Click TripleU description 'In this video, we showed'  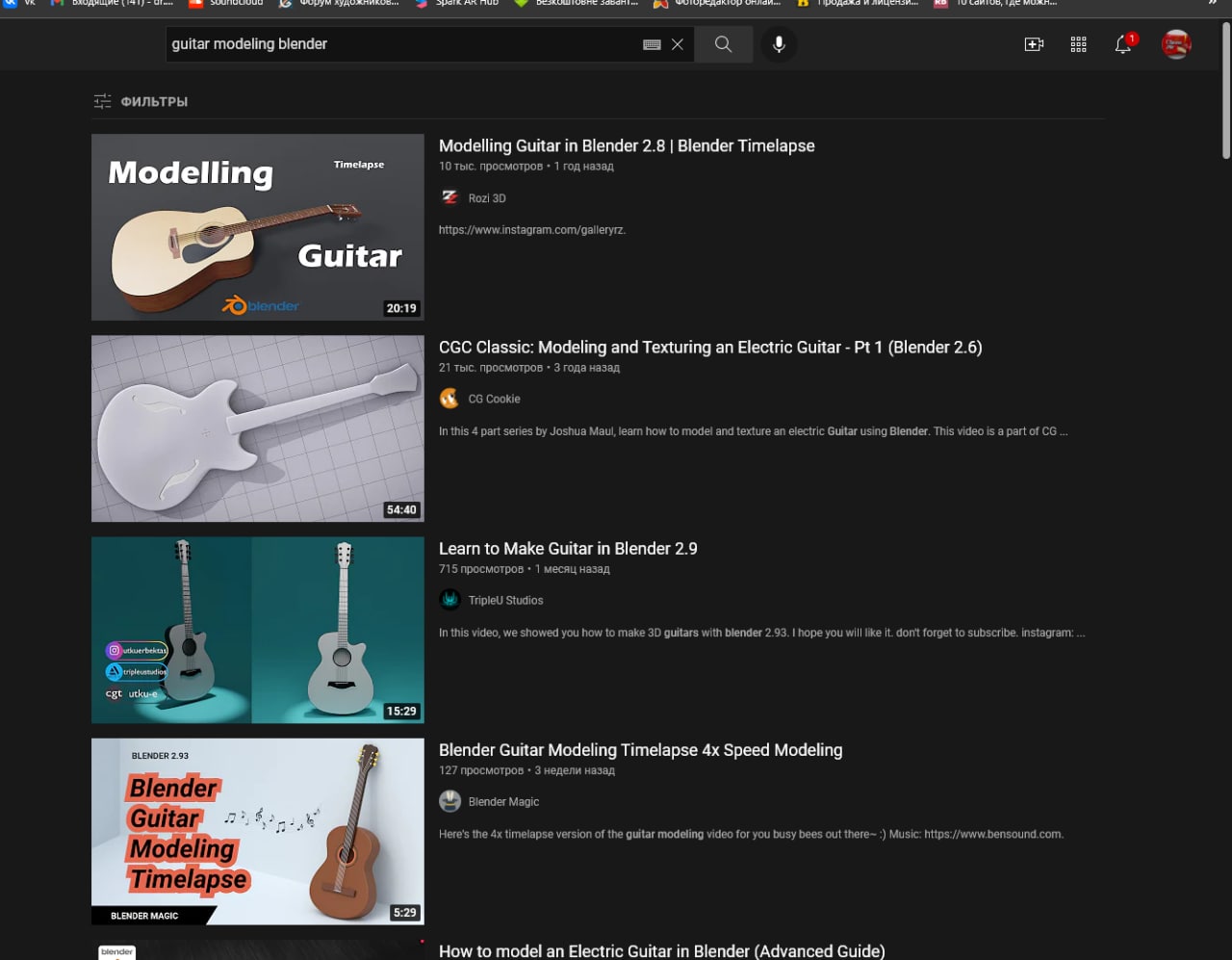(x=761, y=633)
